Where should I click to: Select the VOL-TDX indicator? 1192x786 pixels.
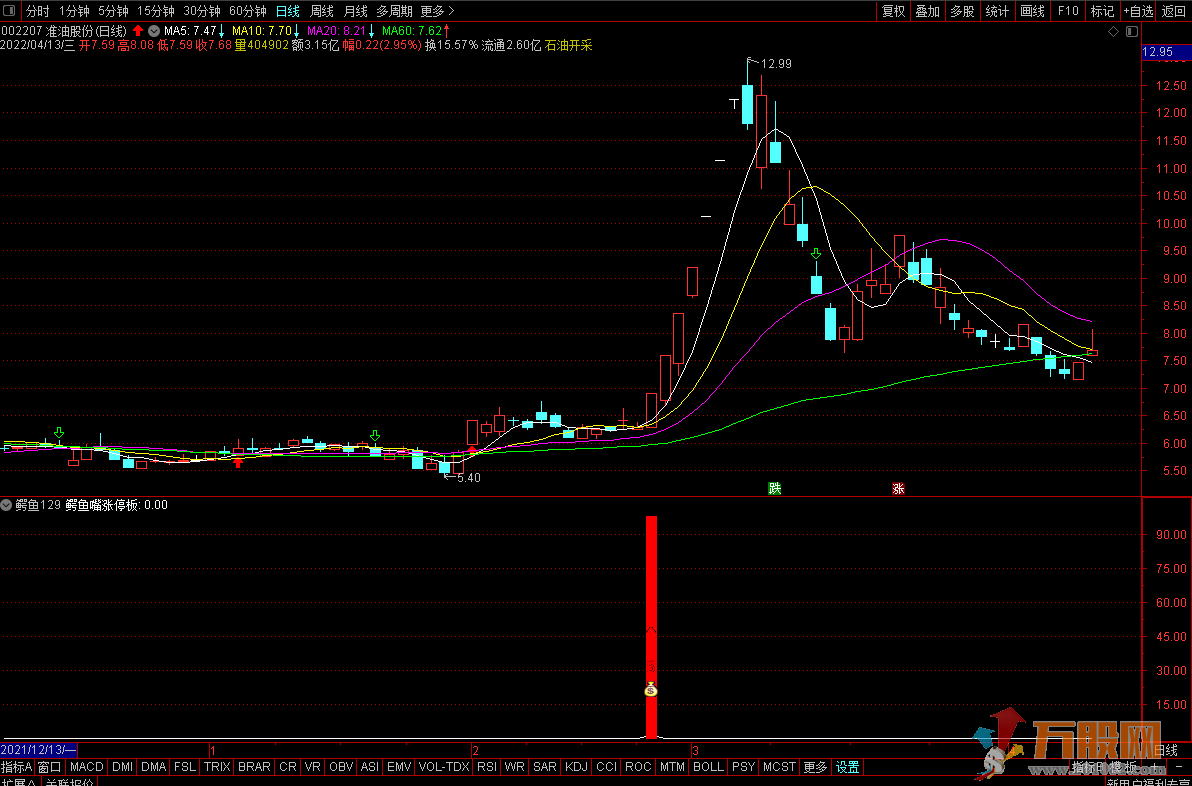[x=444, y=767]
